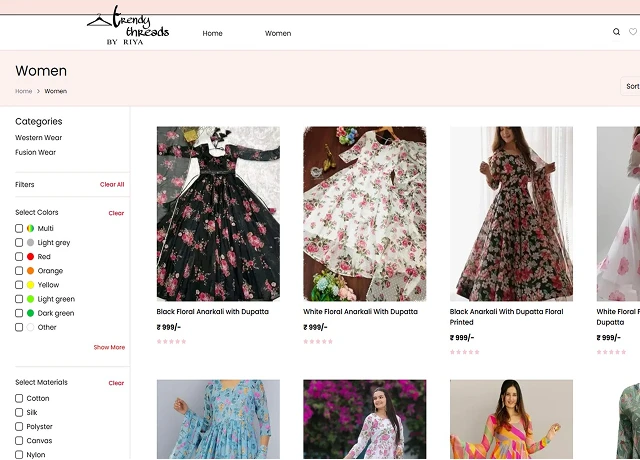Click the Trendy Threads by Riya logo

pos(128,27)
